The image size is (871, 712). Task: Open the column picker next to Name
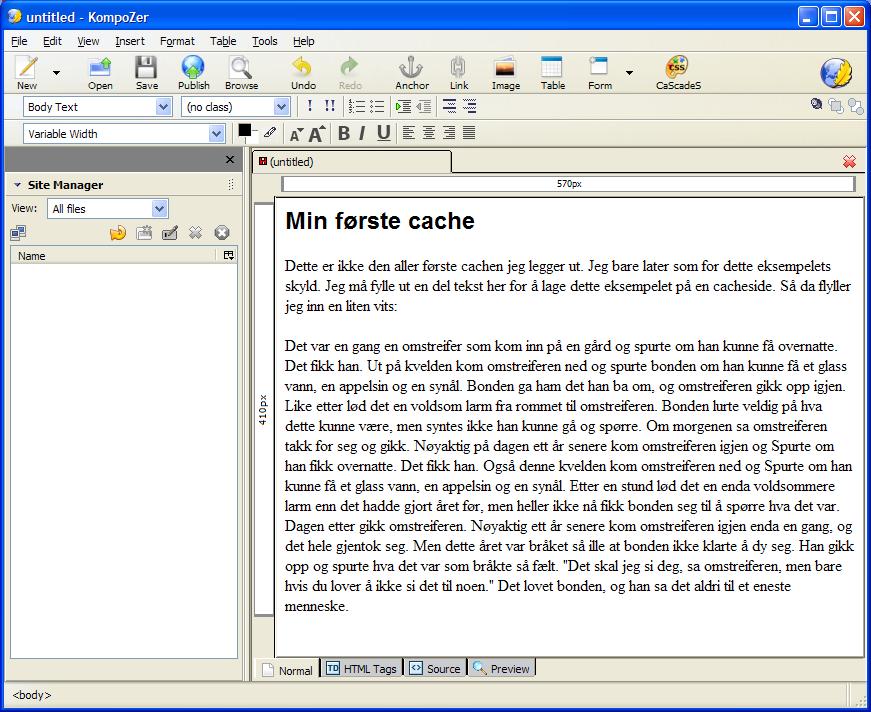coord(228,255)
